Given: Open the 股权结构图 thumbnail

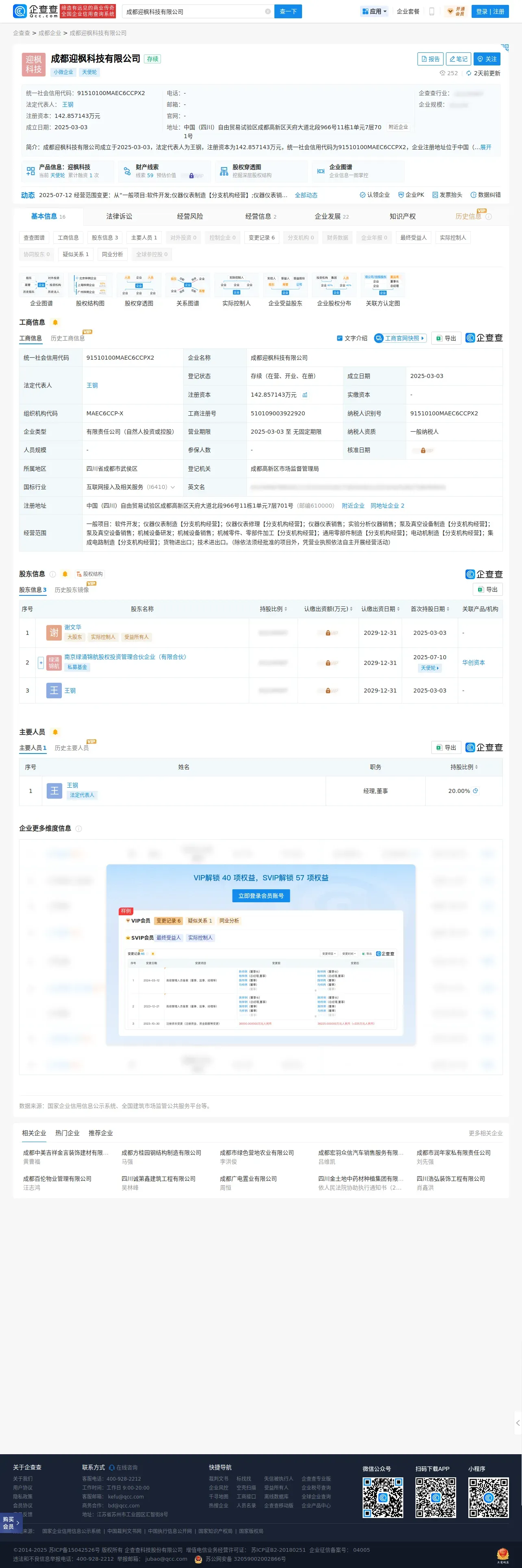Looking at the screenshot, I should pyautogui.click(x=90, y=290).
